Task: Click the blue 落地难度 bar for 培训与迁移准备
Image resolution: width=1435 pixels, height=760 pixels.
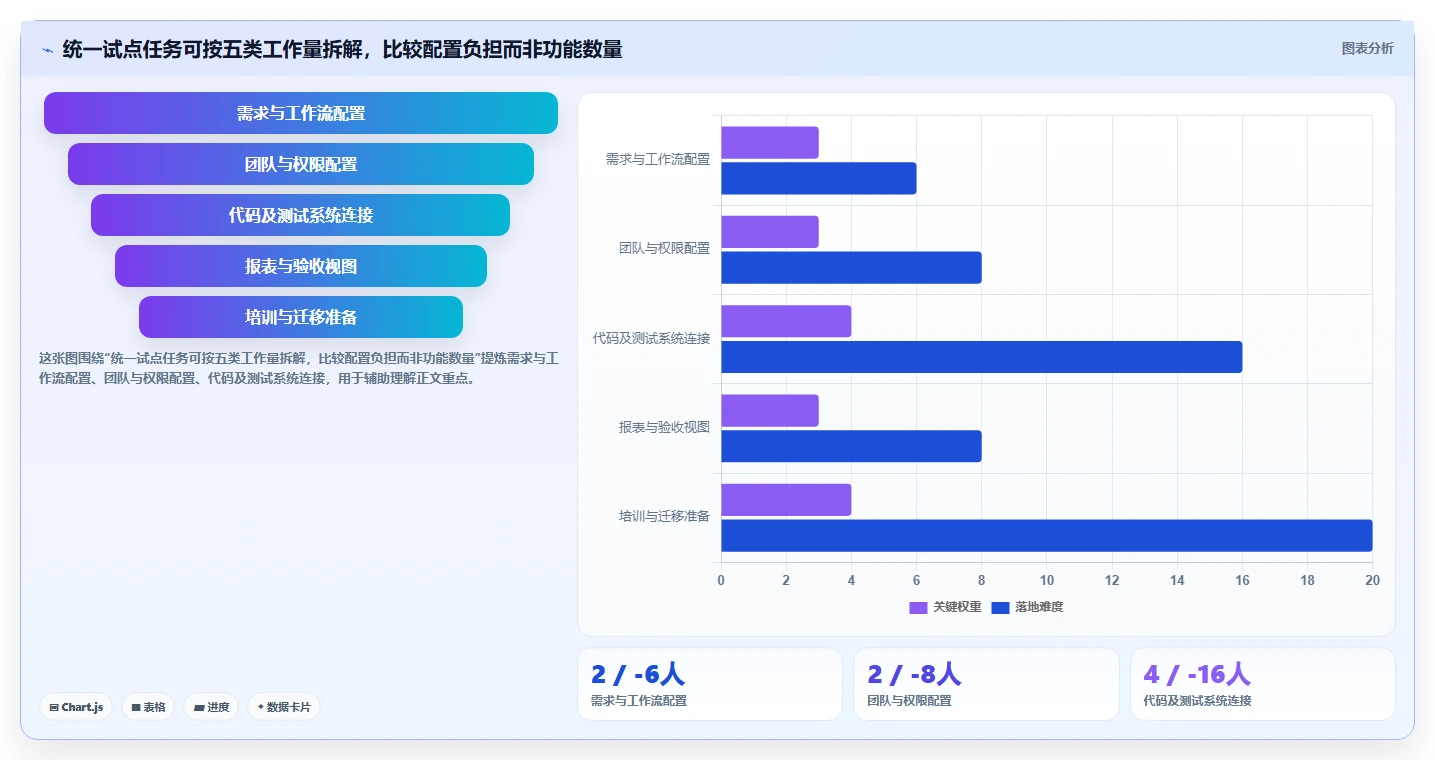Action: click(x=1047, y=536)
